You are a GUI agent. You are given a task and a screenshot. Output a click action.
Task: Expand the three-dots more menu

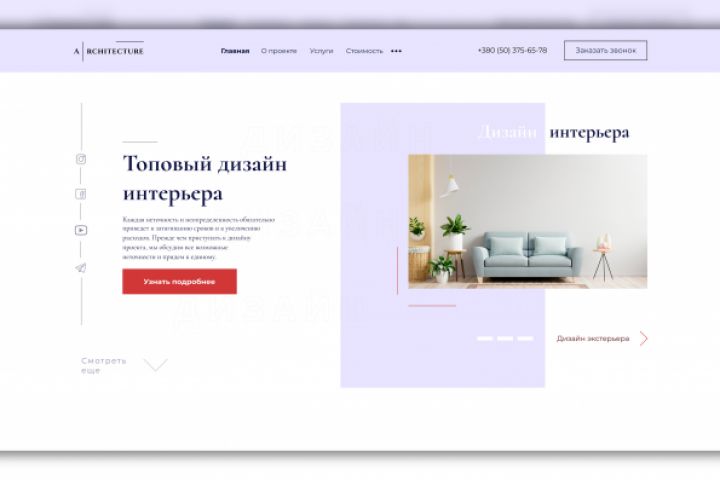click(396, 51)
